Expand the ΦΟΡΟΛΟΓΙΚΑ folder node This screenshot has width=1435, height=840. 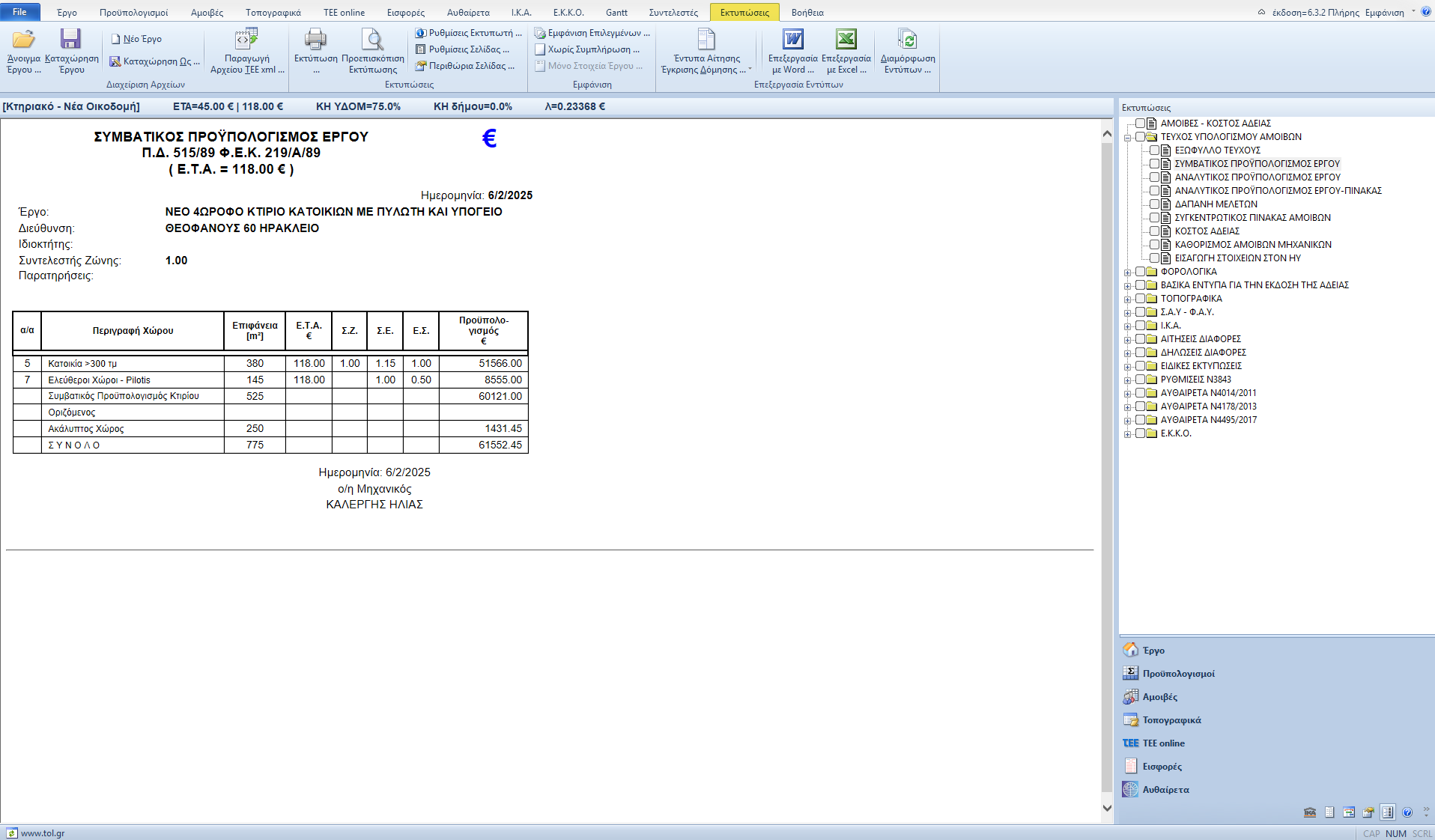coord(1127,273)
